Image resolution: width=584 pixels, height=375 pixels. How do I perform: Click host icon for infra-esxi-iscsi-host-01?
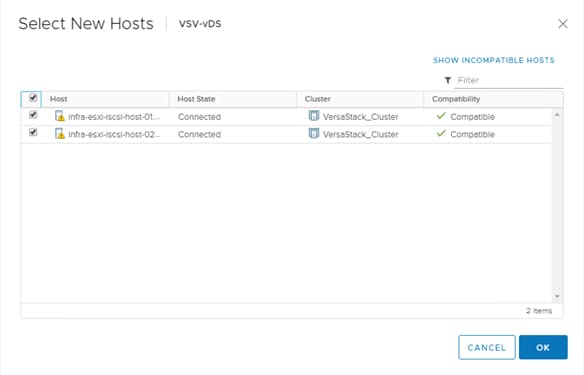point(60,116)
